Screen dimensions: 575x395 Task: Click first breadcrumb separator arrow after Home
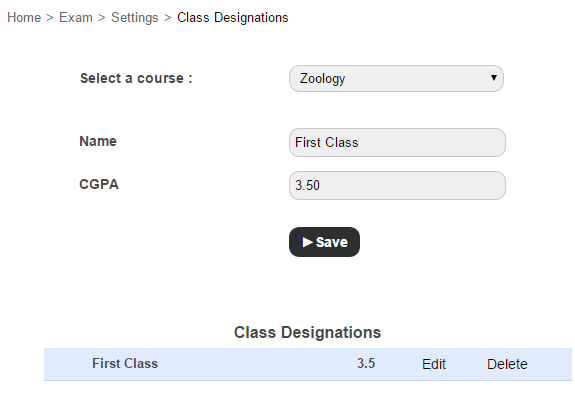click(50, 18)
